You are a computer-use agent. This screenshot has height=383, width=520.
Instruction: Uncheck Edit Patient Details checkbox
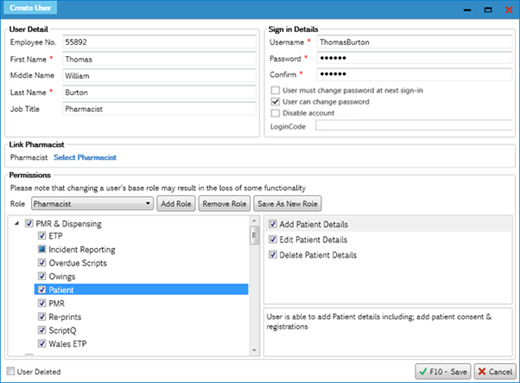pyautogui.click(x=273, y=239)
